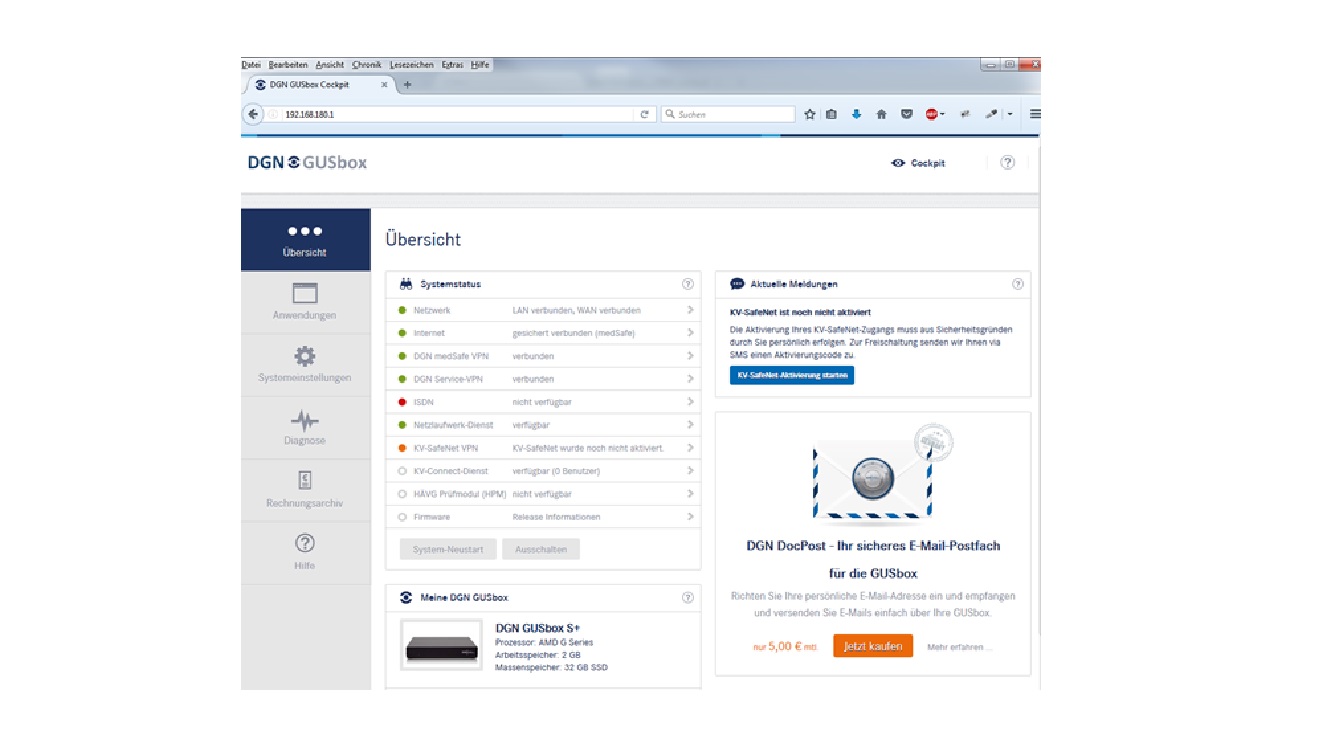1334x750 pixels.
Task: Expand the DGN Service-VPN row chevron
Action: pos(690,379)
